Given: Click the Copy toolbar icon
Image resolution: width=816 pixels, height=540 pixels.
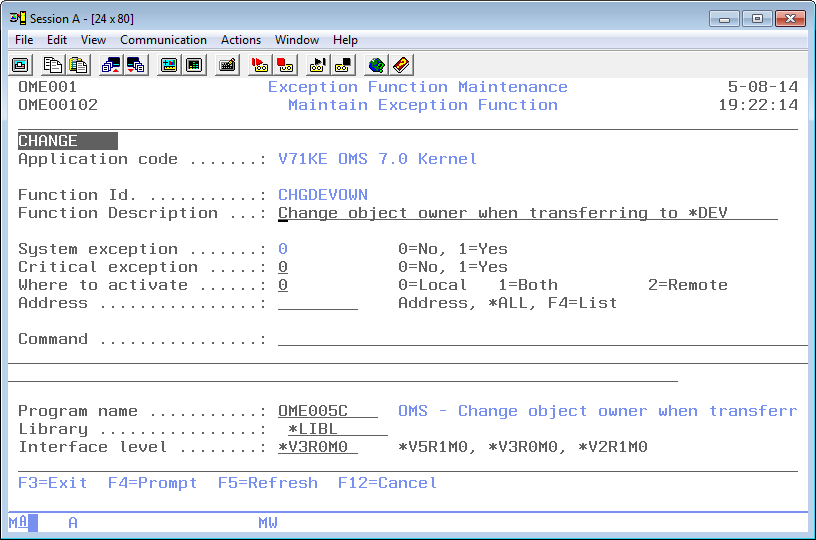Looking at the screenshot, I should tap(53, 65).
